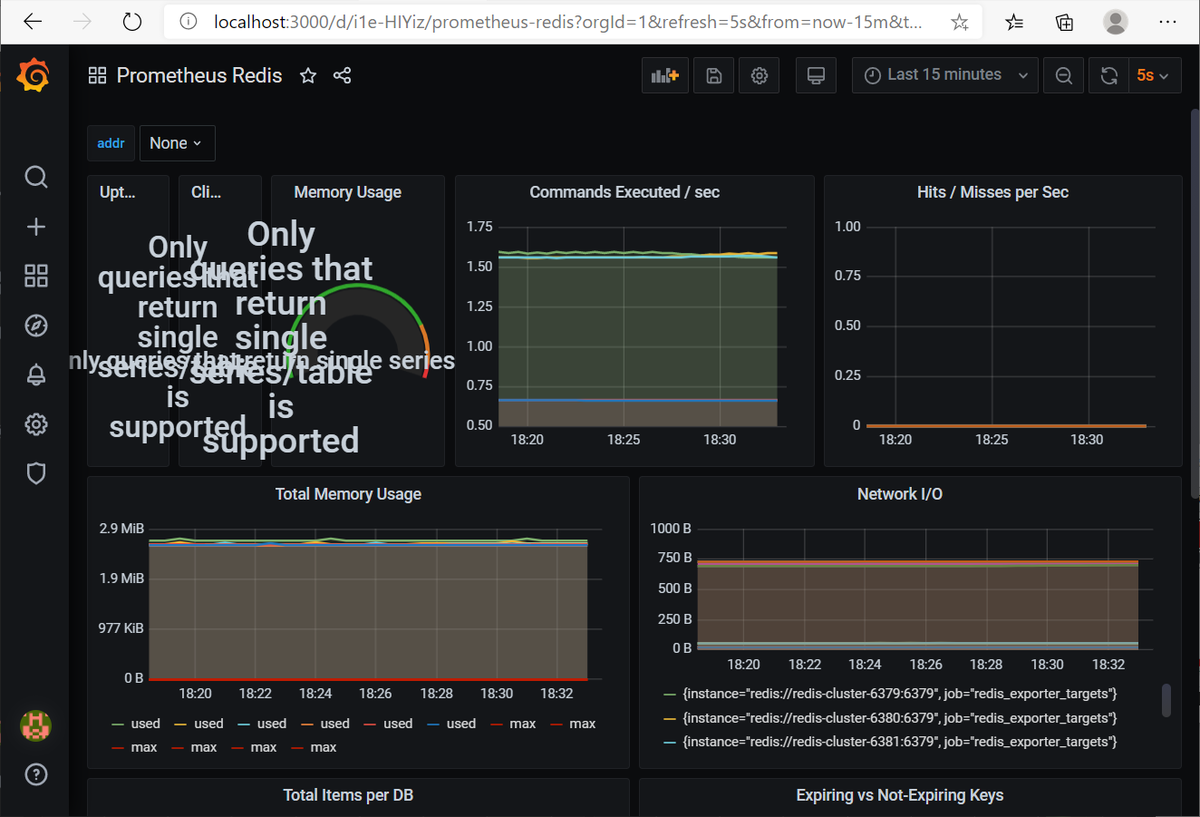Open browser profile avatar

1116,22
